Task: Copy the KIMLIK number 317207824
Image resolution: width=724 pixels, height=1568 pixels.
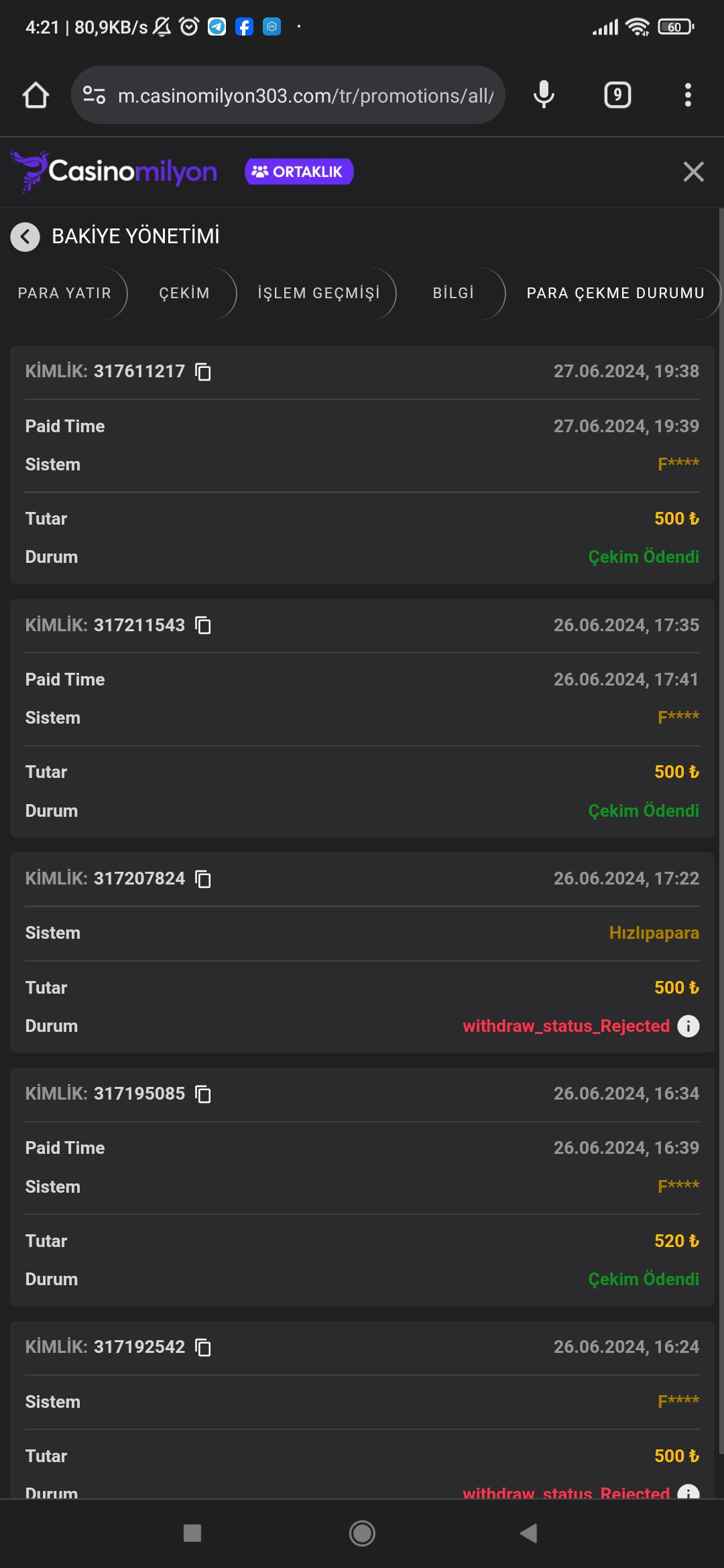Action: point(203,878)
